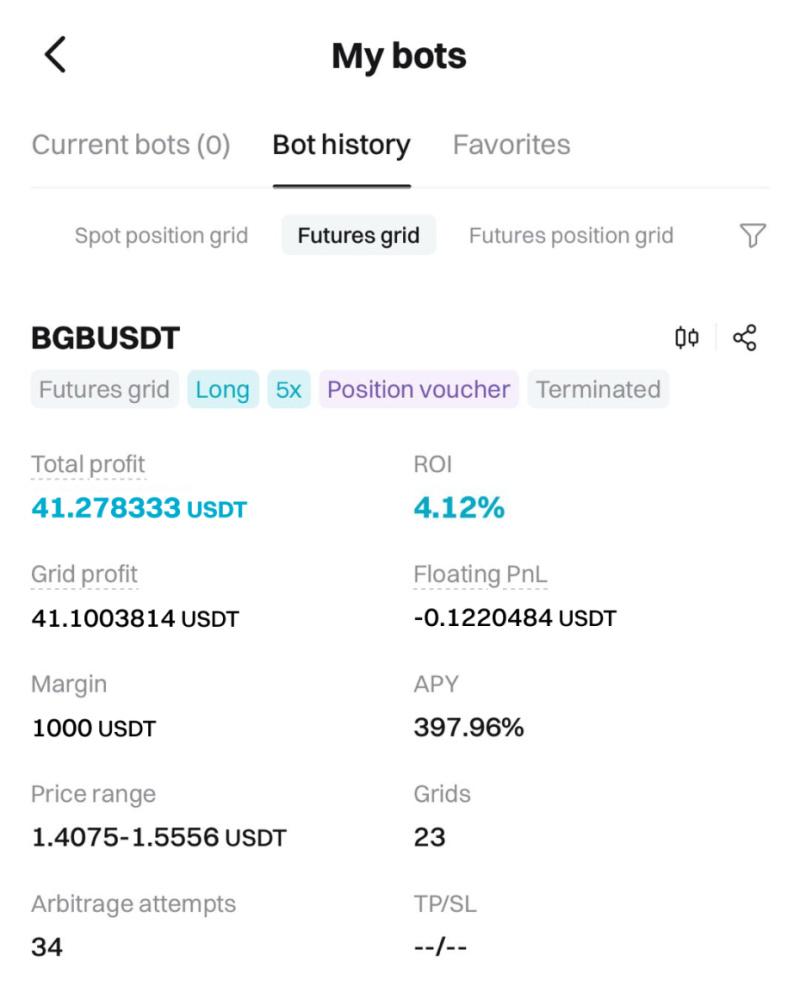
Task: Tap the underlined Total profit label
Action: pyautogui.click(x=88, y=465)
